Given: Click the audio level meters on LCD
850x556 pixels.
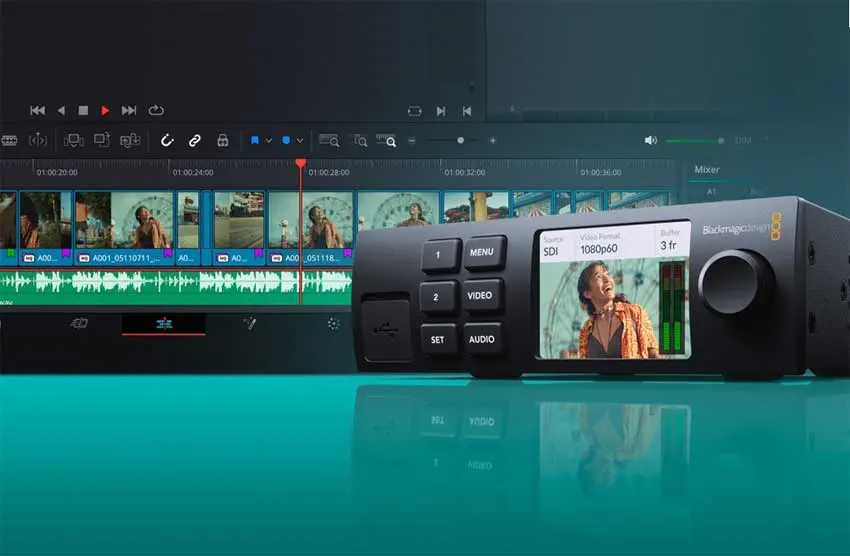Looking at the screenshot, I should point(671,307).
